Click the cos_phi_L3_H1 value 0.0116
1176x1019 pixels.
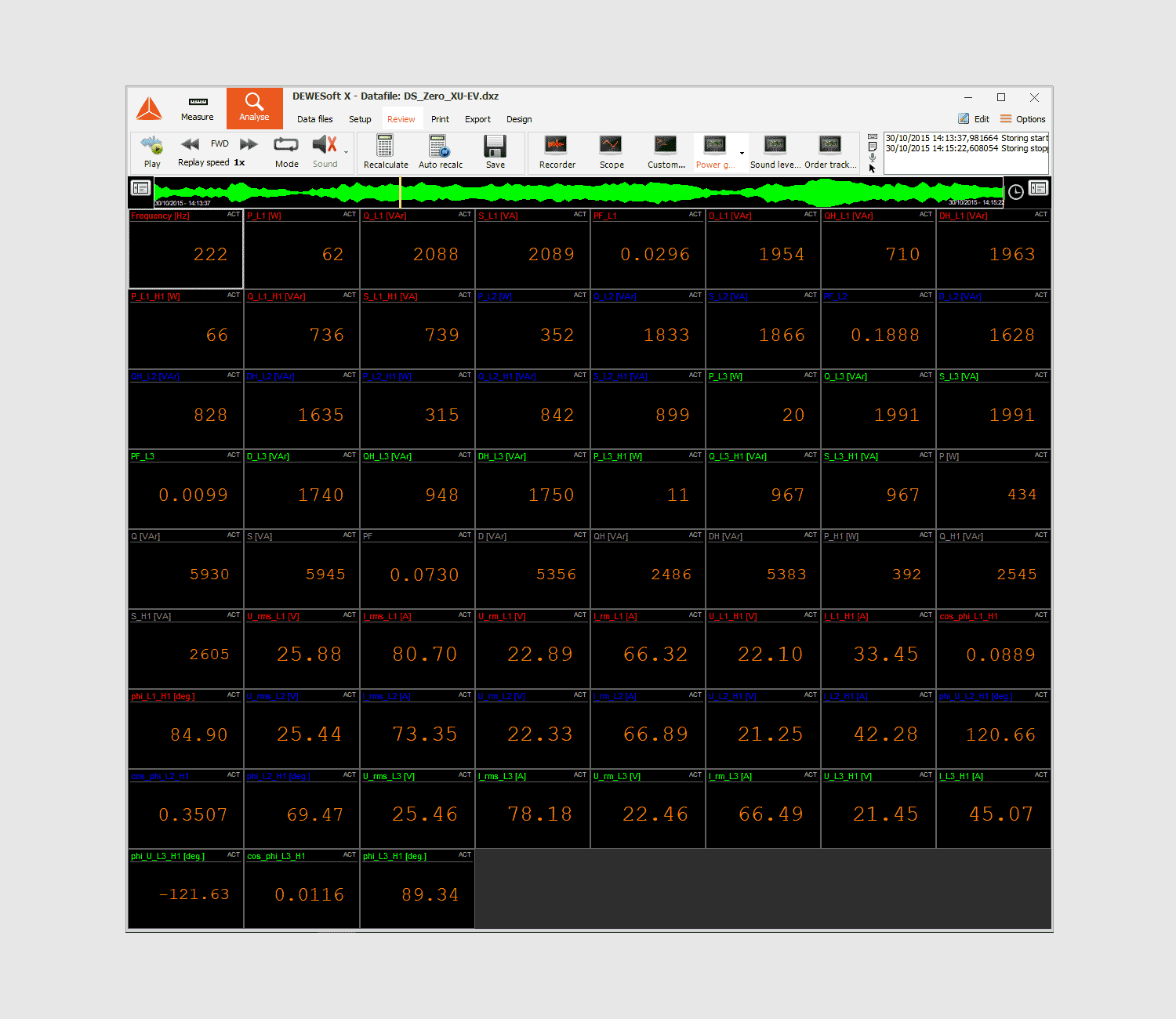[309, 895]
